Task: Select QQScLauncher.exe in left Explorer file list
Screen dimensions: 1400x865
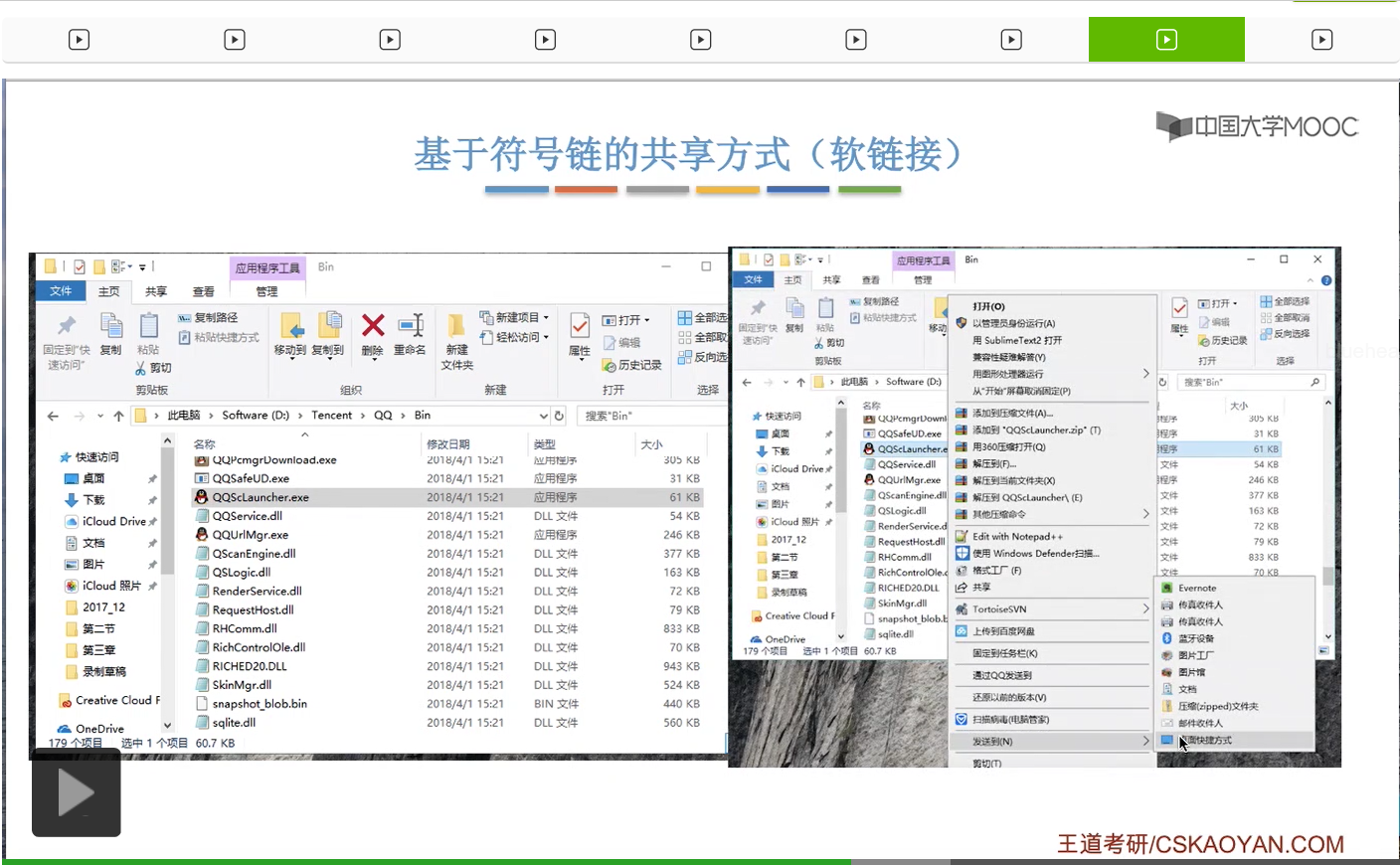Action: (448, 497)
